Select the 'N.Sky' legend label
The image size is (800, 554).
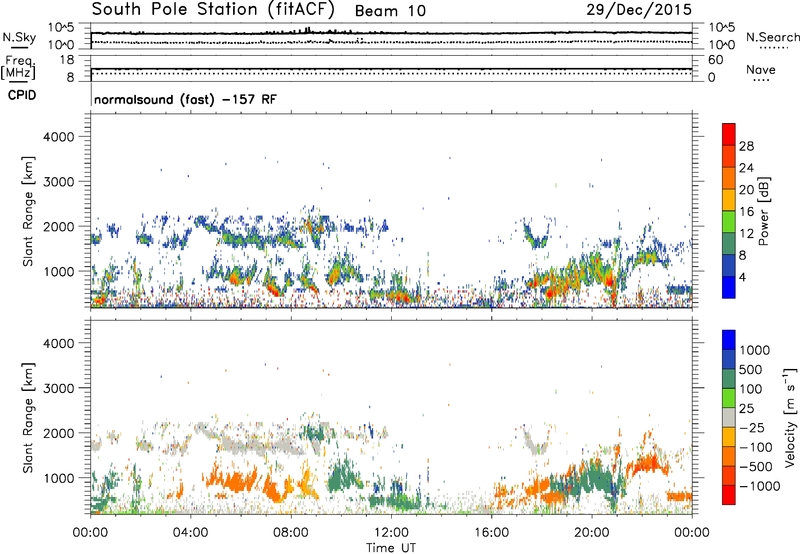click(19, 37)
